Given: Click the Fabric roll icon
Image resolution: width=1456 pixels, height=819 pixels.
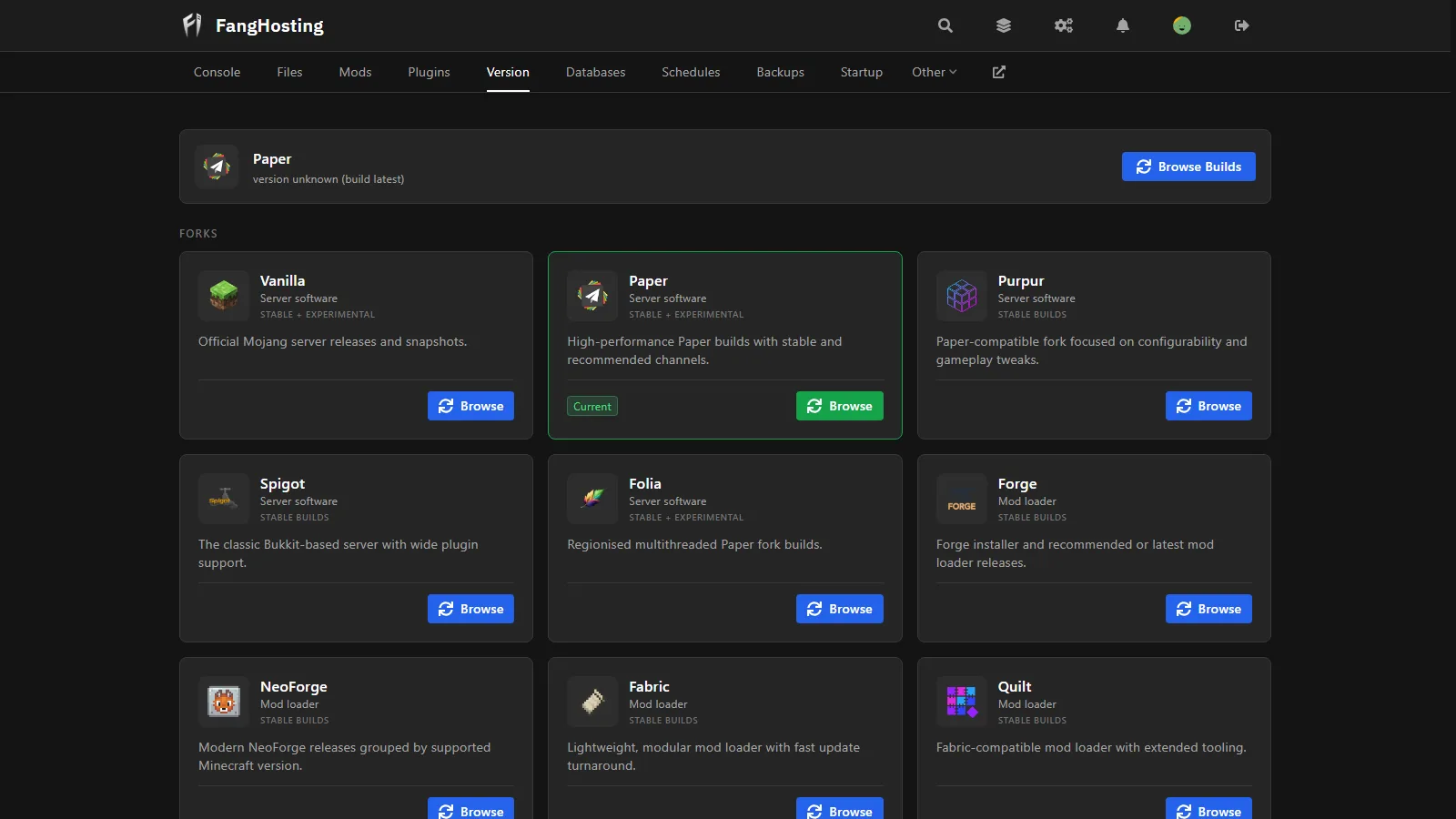Looking at the screenshot, I should click(x=592, y=702).
